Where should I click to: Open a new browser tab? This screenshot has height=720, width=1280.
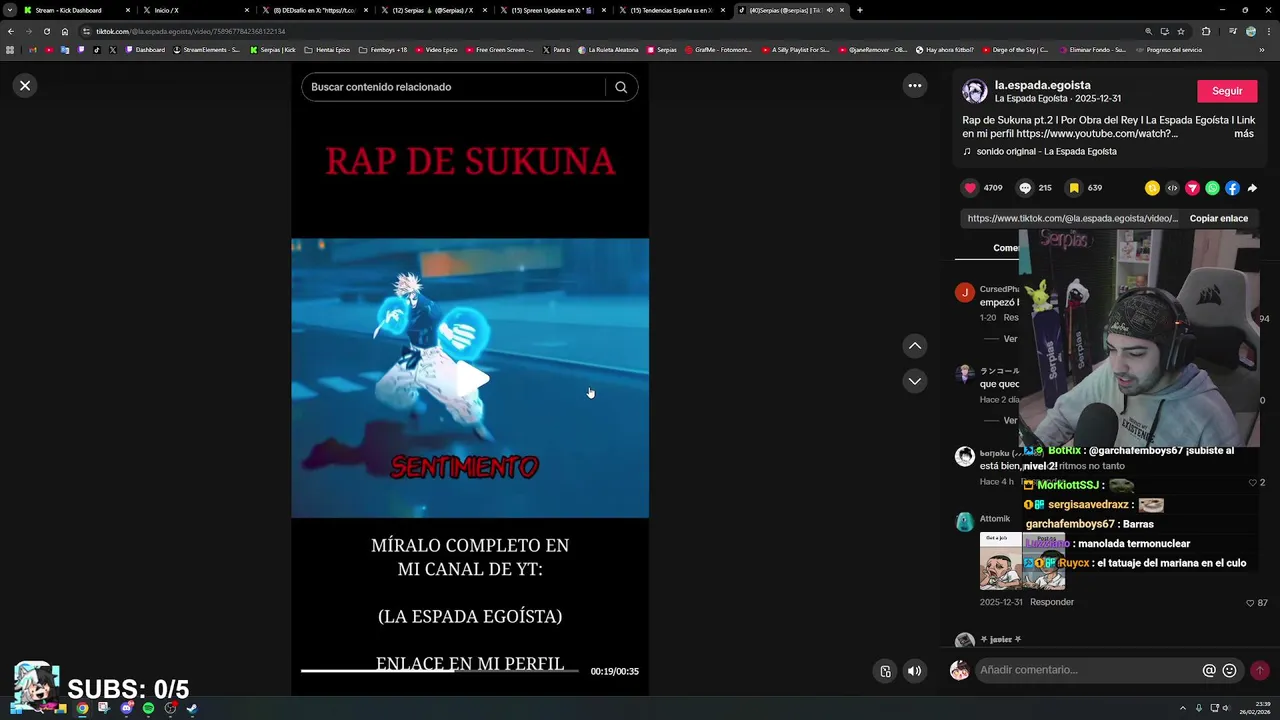859,10
